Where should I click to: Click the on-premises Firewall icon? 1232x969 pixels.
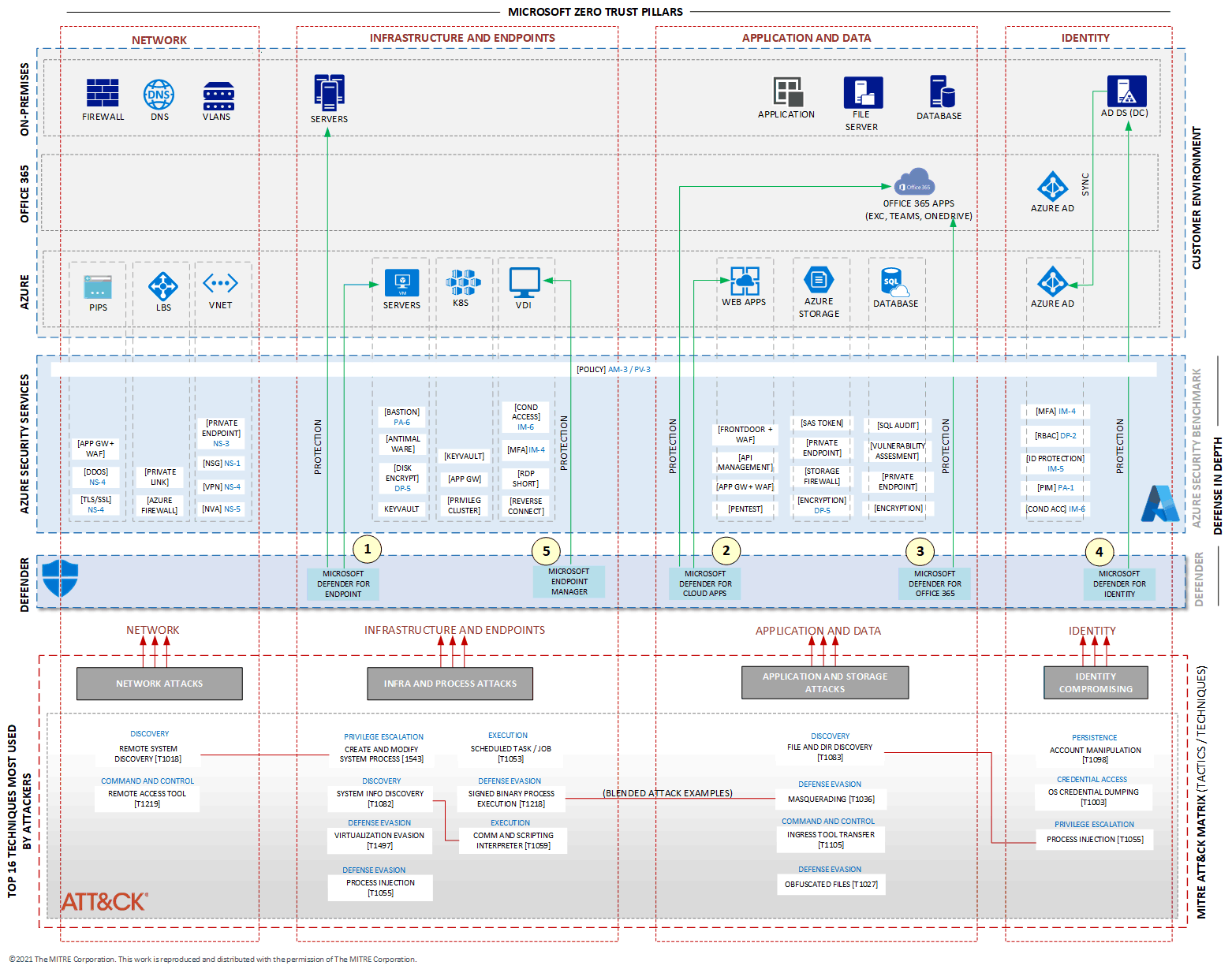[103, 93]
